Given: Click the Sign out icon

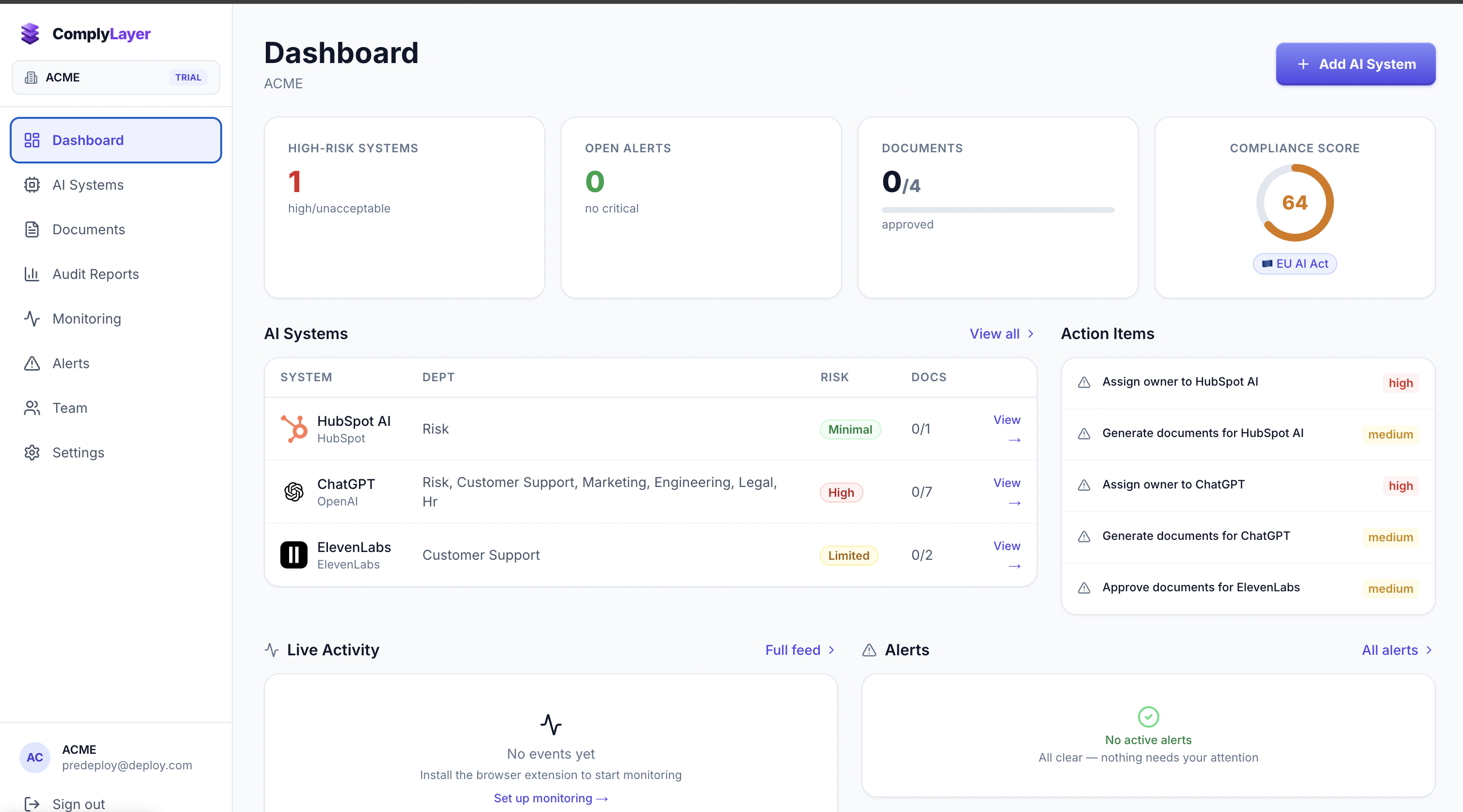Looking at the screenshot, I should pos(32,803).
